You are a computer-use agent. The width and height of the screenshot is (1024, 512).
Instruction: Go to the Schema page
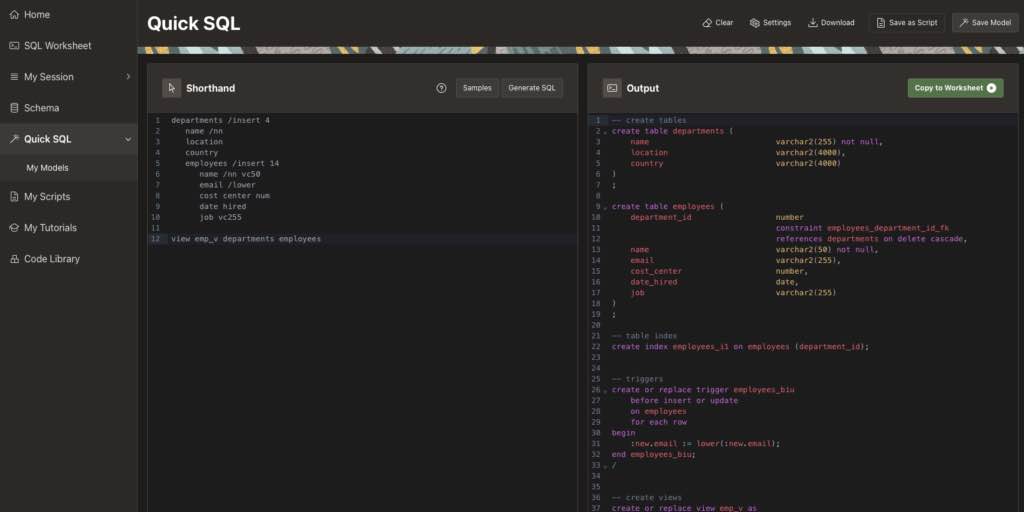(69, 108)
